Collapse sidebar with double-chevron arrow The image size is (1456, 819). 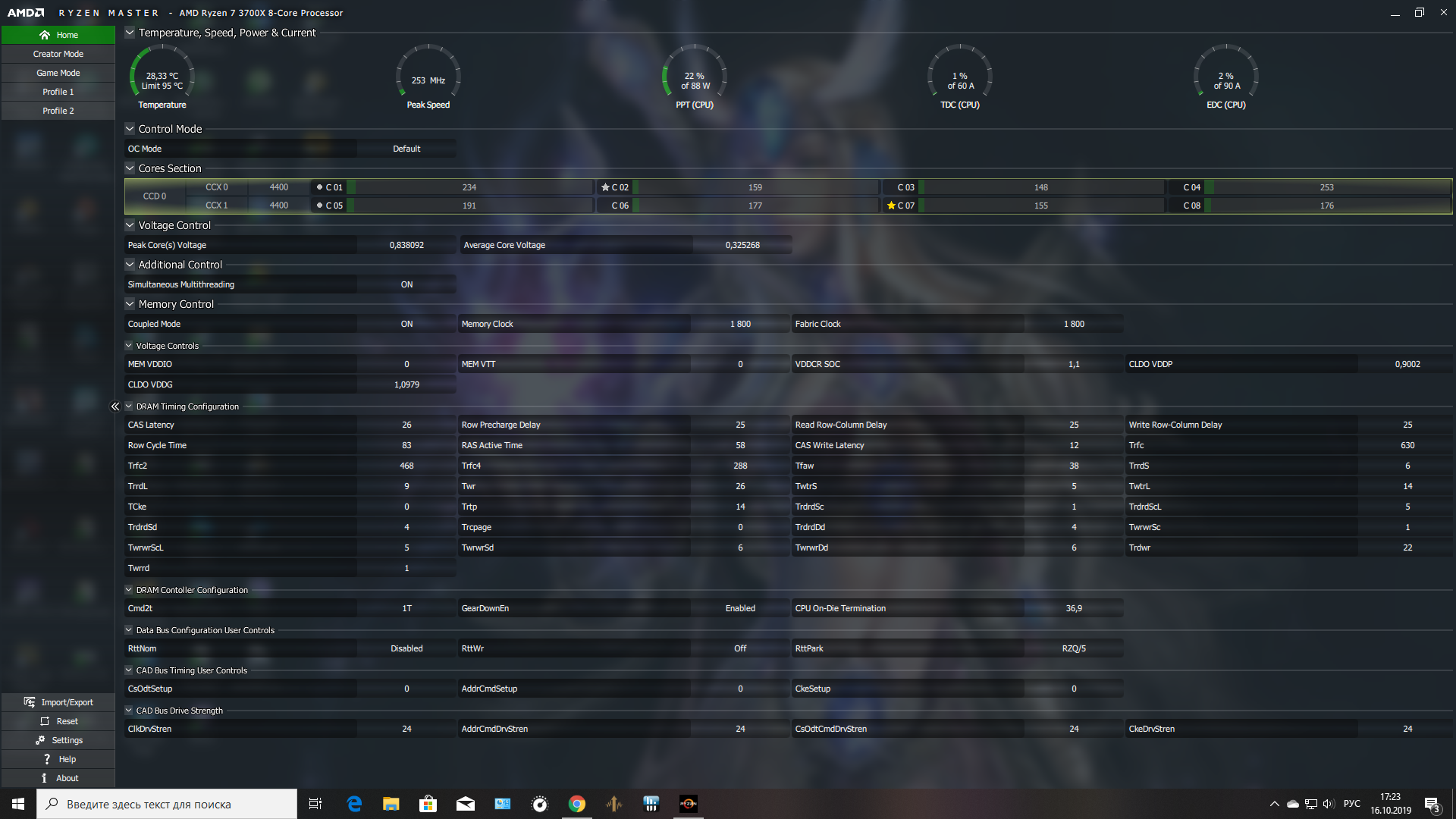pos(115,406)
